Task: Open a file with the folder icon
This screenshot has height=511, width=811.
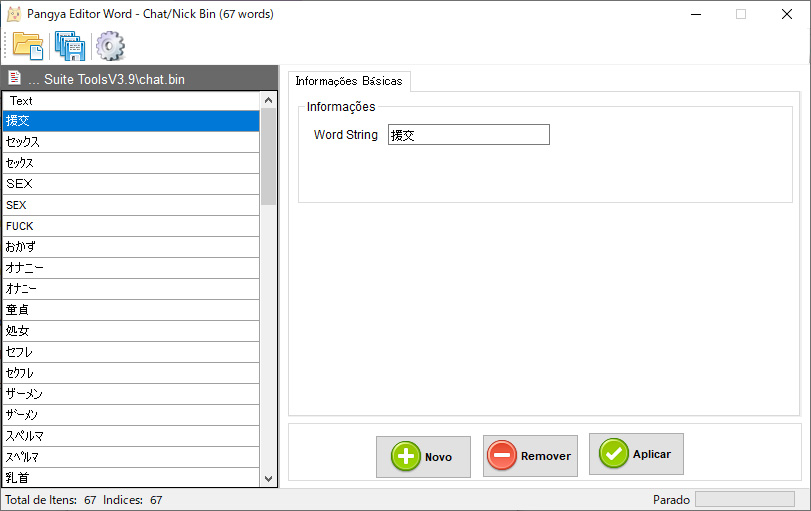Action: click(x=28, y=46)
